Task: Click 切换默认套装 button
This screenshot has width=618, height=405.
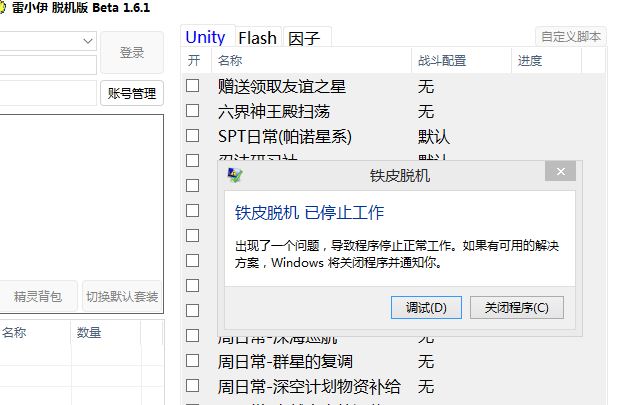Action: [122, 297]
